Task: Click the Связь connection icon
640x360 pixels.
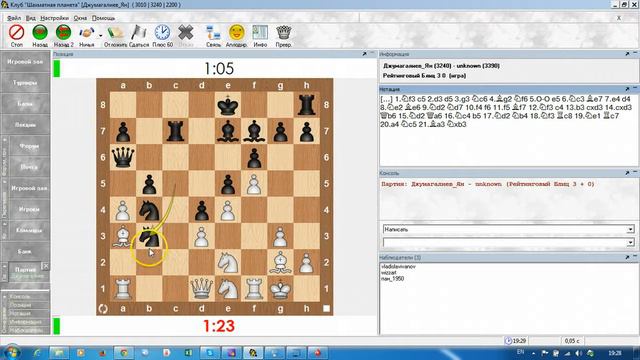Action: point(213,32)
